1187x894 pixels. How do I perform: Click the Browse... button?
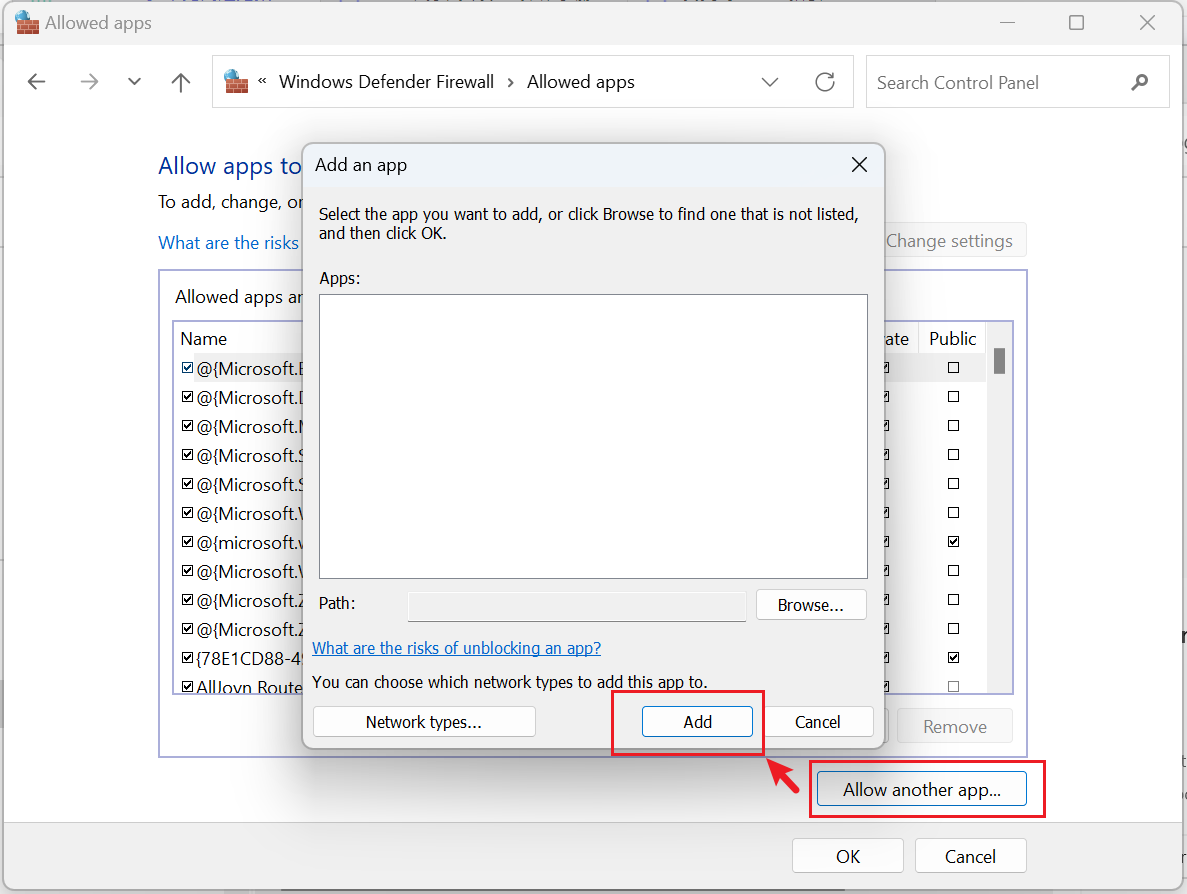[x=811, y=605]
